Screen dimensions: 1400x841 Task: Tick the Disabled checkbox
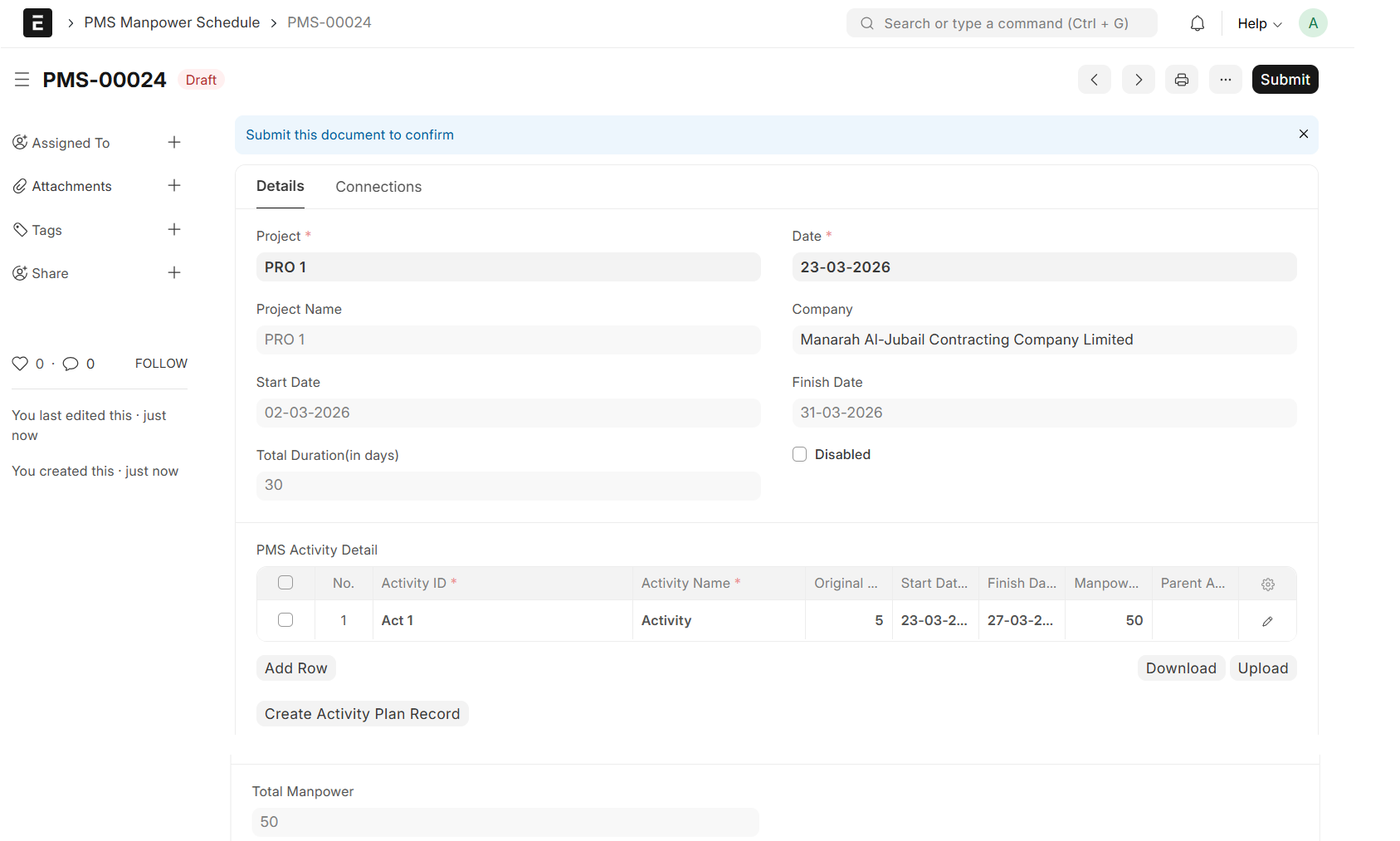(799, 454)
